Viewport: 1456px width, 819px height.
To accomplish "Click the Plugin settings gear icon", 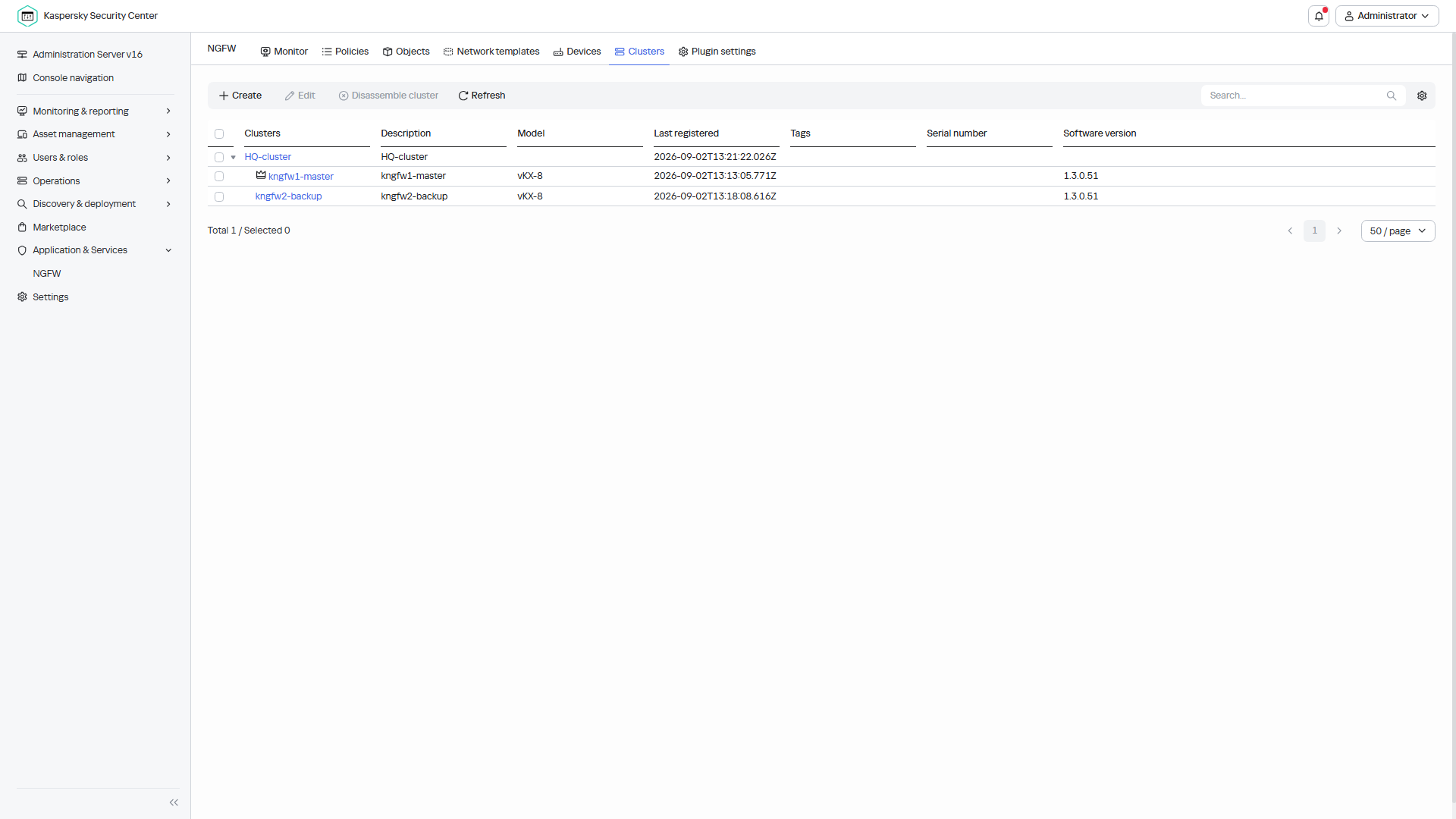I will click(x=683, y=52).
